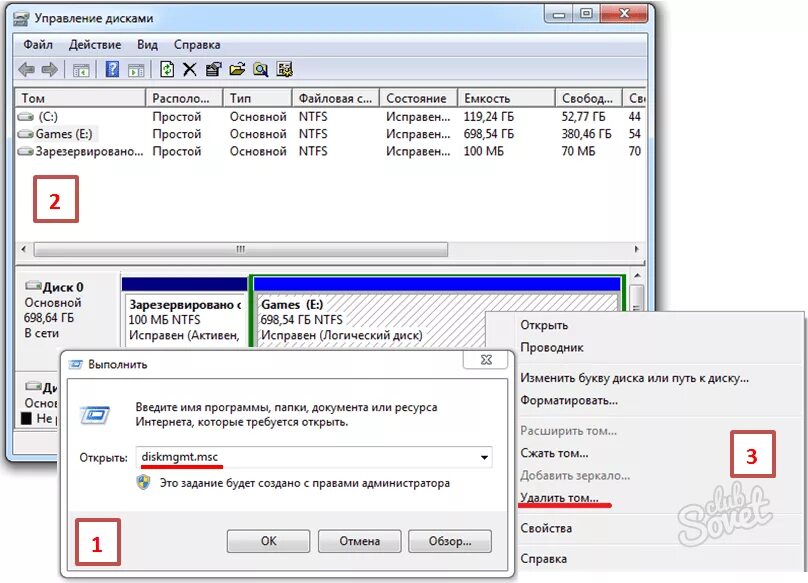Choose Удалить том... in the context menu
The image size is (808, 583).
coord(559,498)
